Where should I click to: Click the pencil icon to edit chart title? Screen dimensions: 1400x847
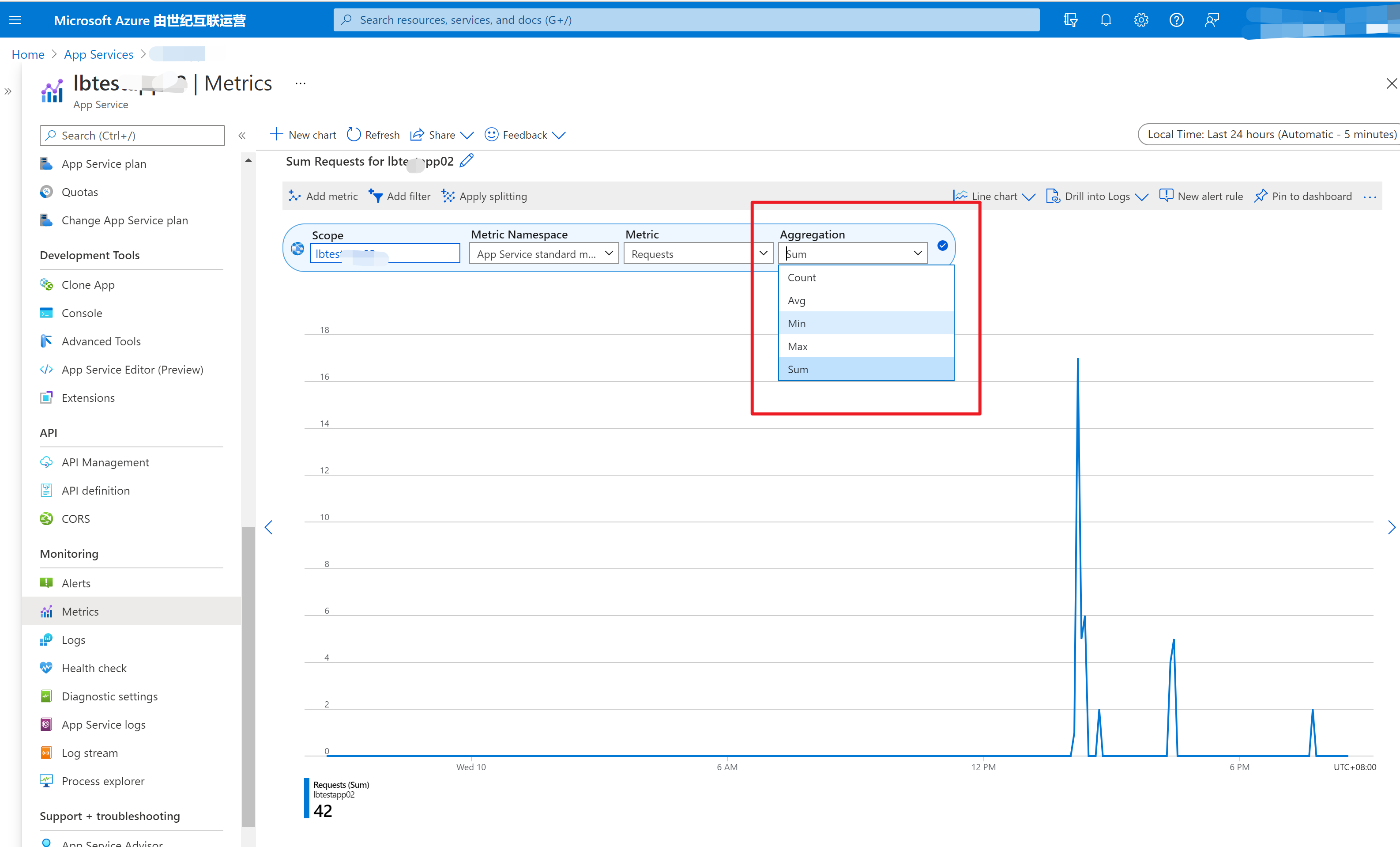click(467, 161)
